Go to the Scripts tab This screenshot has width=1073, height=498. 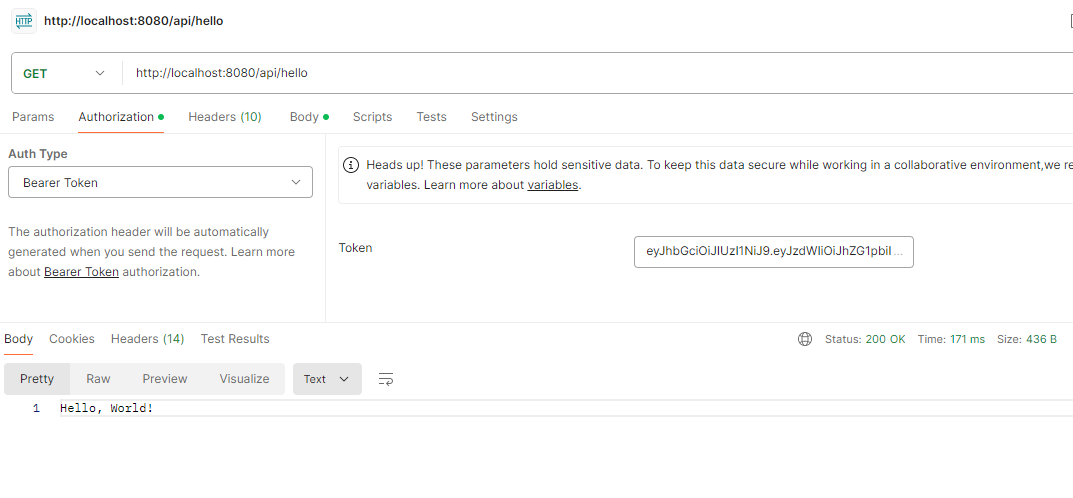pyautogui.click(x=372, y=117)
